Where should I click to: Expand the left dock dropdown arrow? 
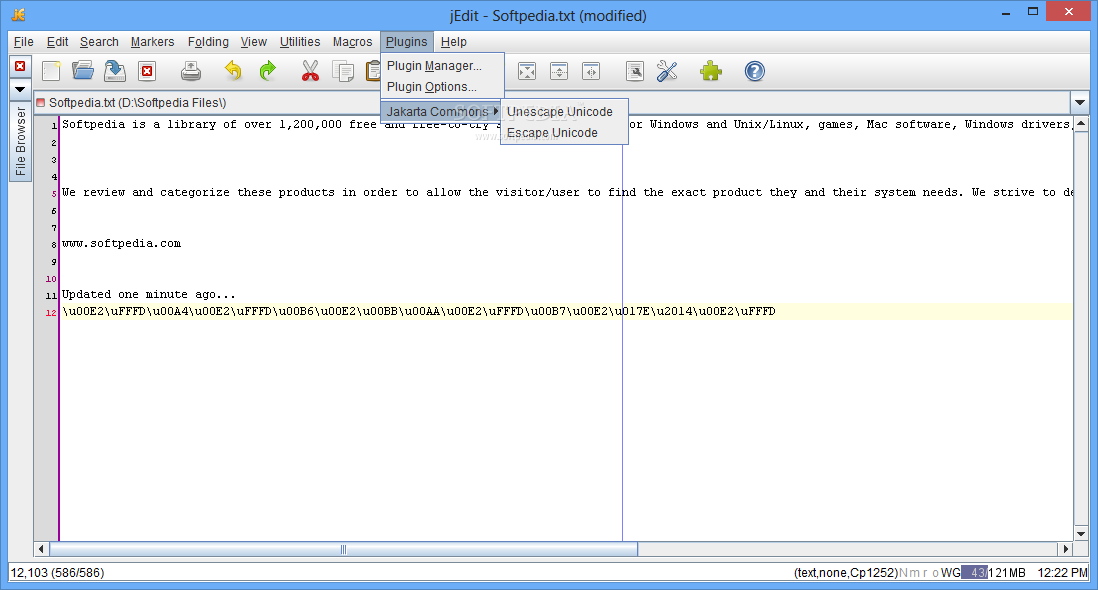click(20, 90)
